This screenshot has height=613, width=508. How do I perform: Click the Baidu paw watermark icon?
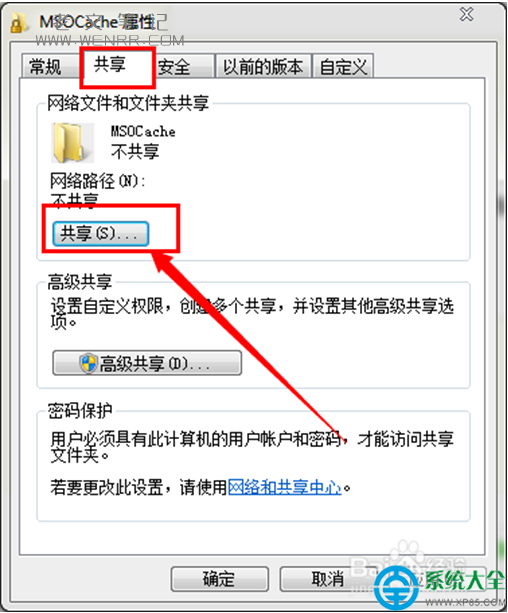[407, 555]
